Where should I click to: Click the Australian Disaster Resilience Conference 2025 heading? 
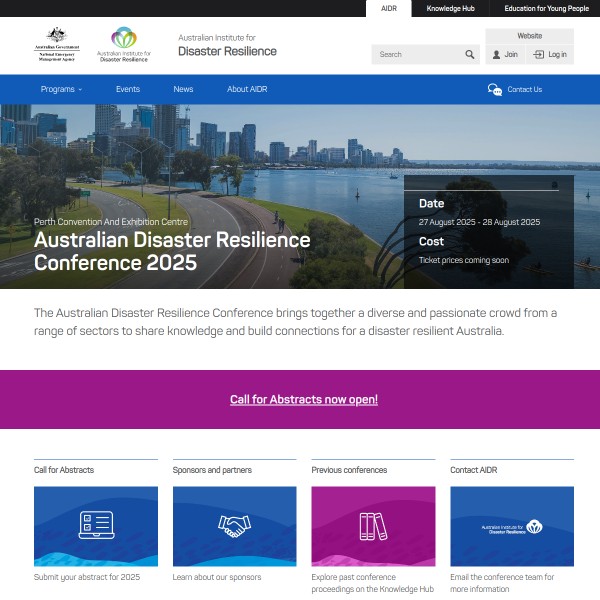click(172, 252)
